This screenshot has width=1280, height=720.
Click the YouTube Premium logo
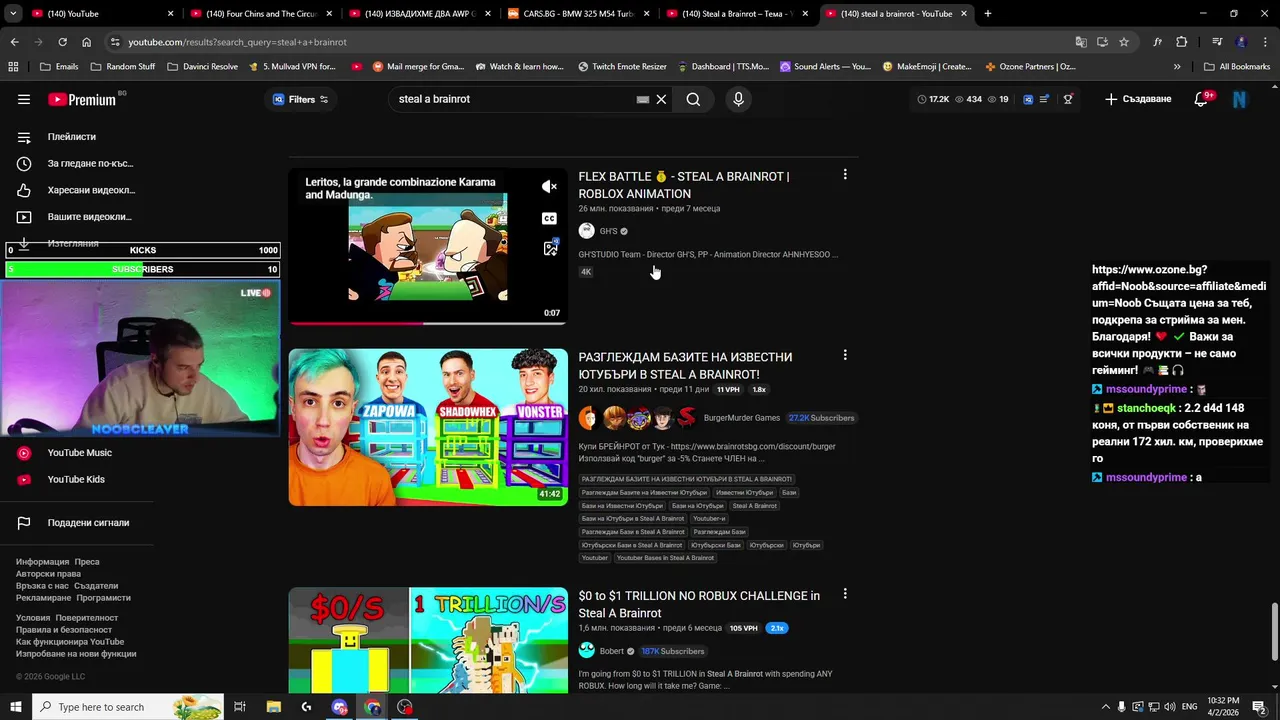click(82, 99)
